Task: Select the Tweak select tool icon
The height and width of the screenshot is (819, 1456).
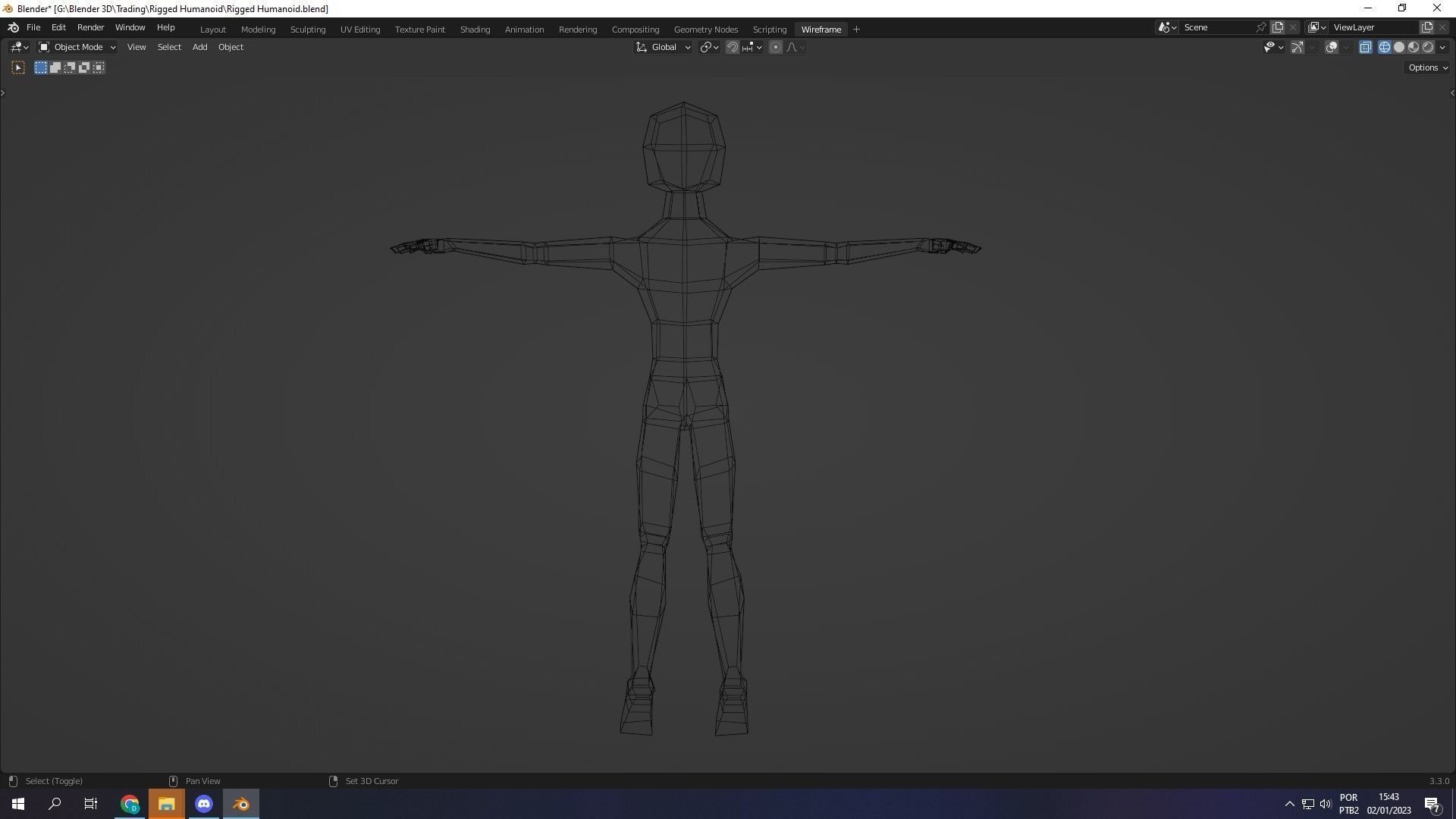Action: [18, 67]
